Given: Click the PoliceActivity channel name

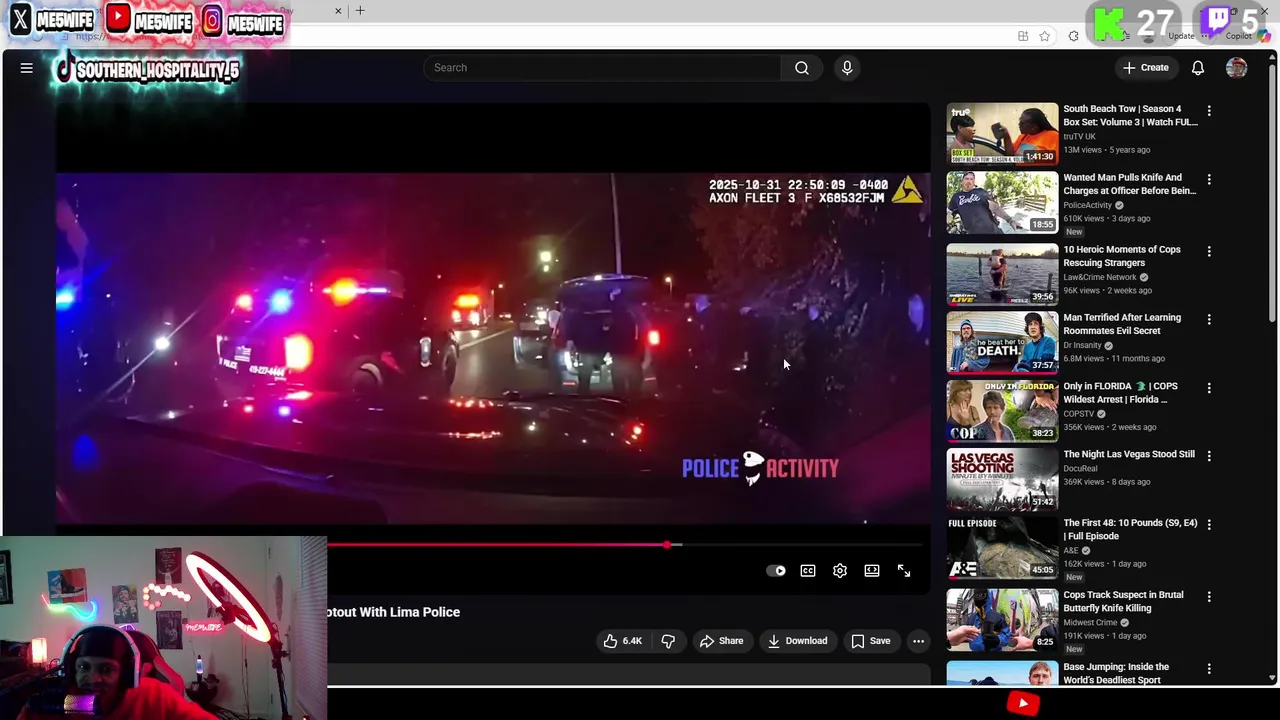Looking at the screenshot, I should (1087, 205).
